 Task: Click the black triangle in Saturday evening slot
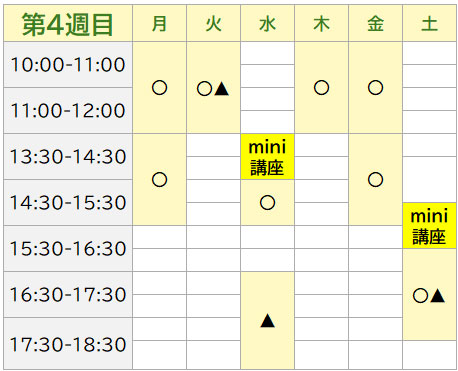pos(437,296)
